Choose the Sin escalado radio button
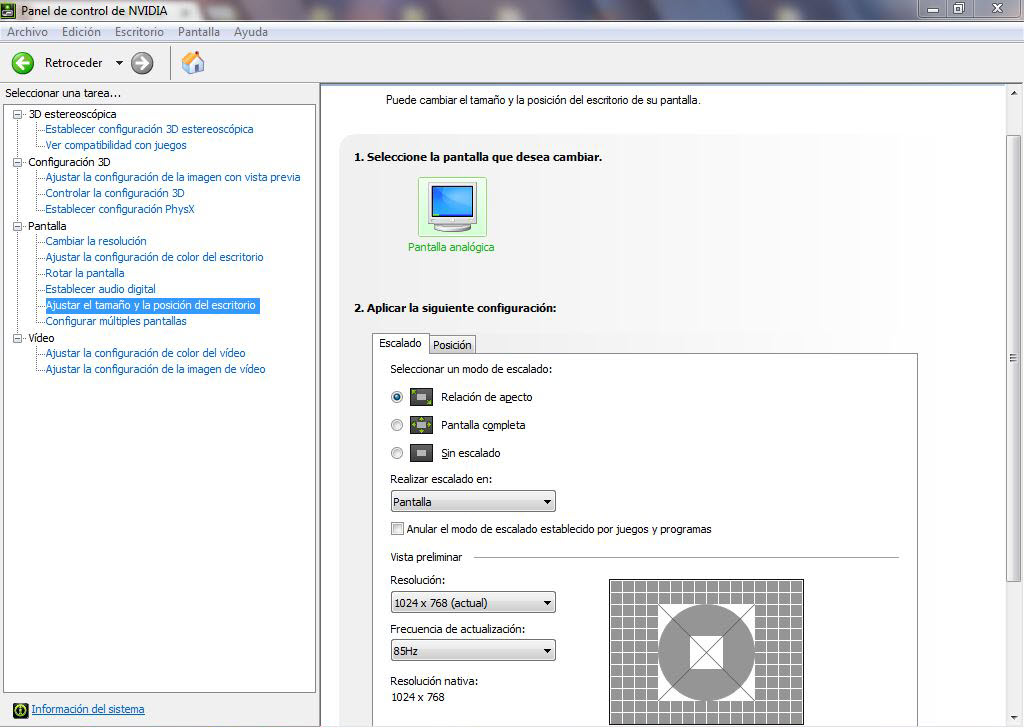The image size is (1024, 728). coord(397,453)
